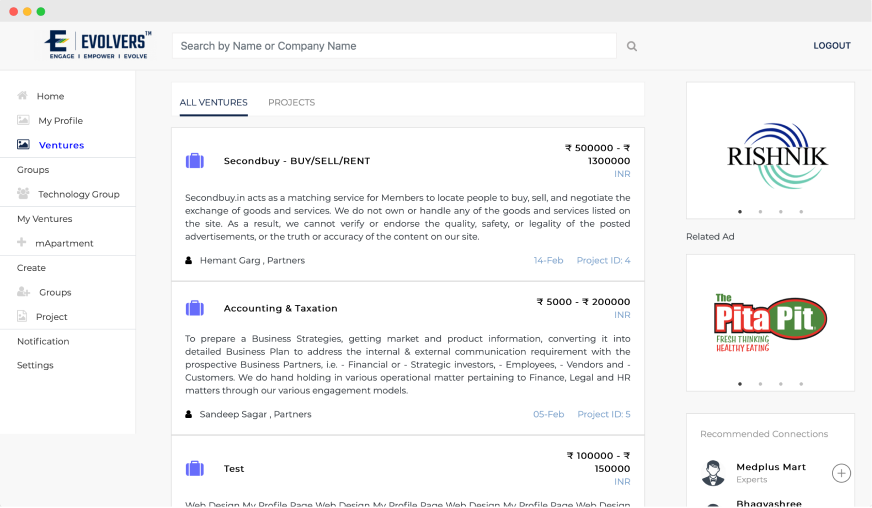Image resolution: width=872 pixels, height=508 pixels.
Task: Select second dot of Rishnik carousel
Action: (x=760, y=211)
